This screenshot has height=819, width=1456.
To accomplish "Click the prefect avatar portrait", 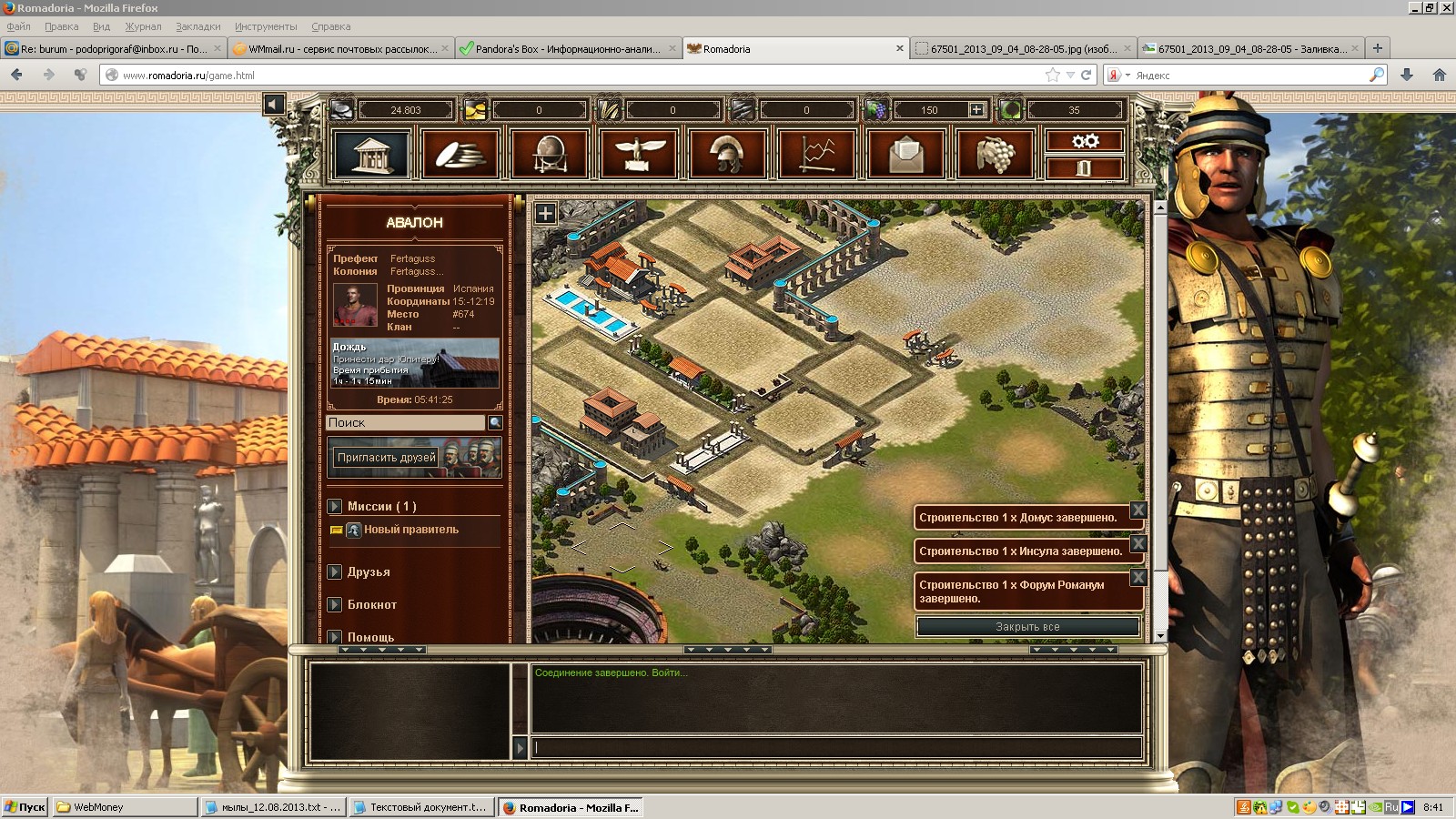I will pyautogui.click(x=355, y=305).
